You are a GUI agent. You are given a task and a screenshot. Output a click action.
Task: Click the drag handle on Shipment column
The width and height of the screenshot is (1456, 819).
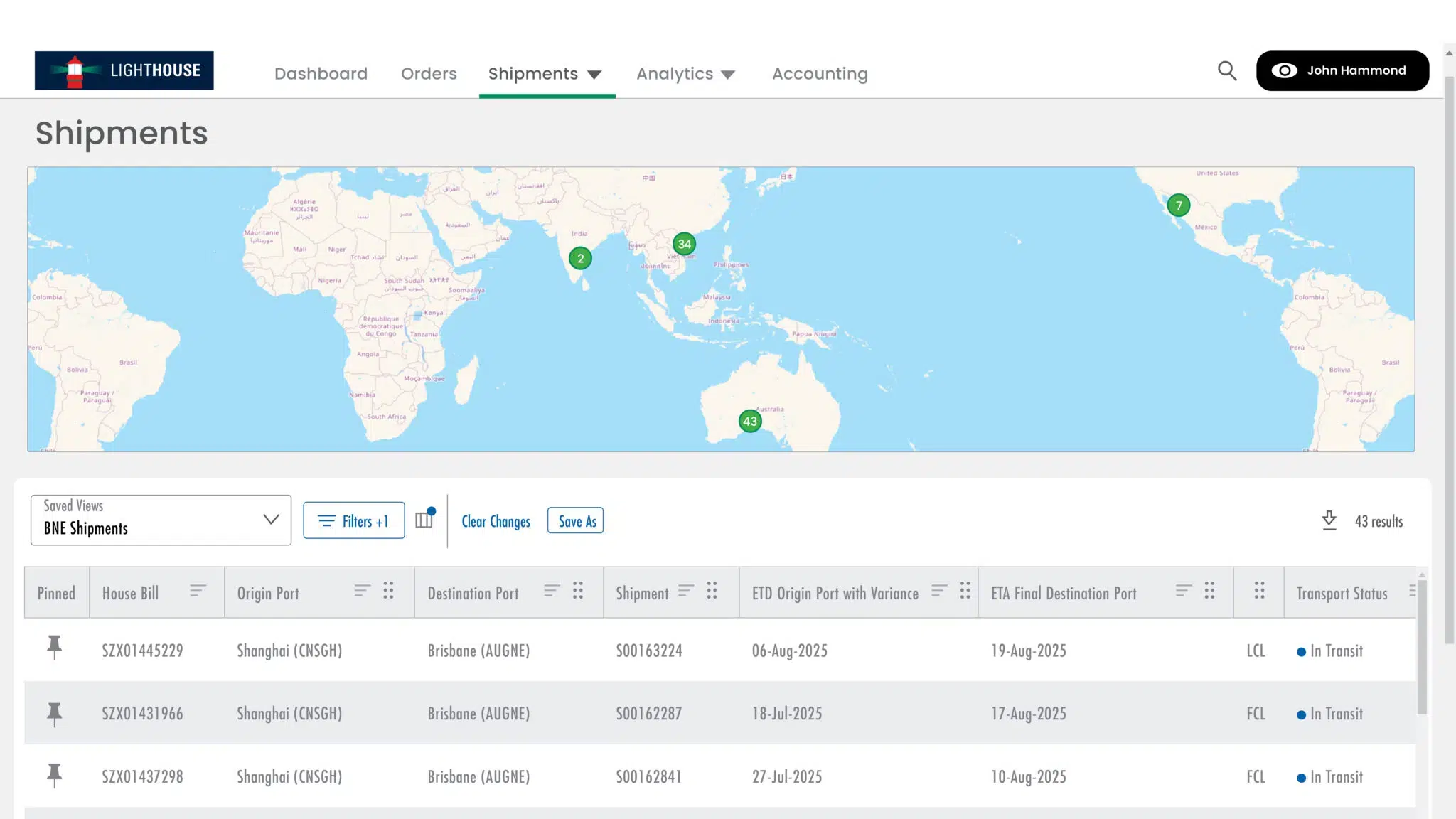click(x=712, y=589)
